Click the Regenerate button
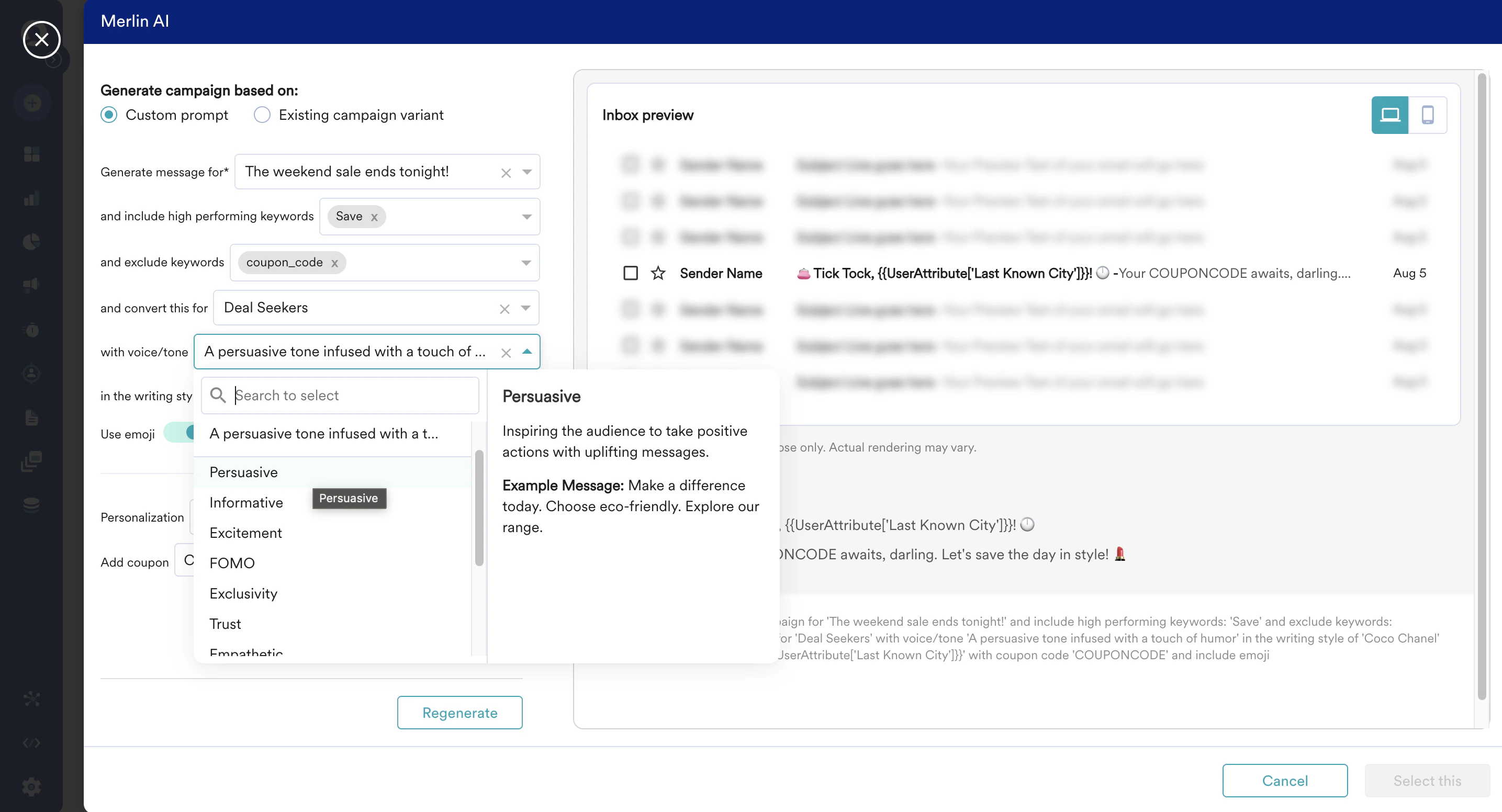The width and height of the screenshot is (1502, 812). (459, 712)
